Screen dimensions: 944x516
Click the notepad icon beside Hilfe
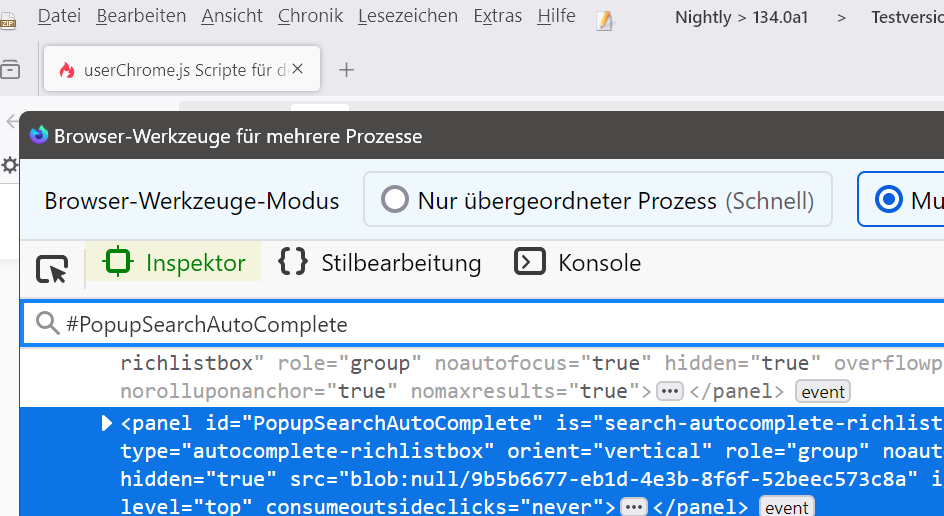pos(604,19)
